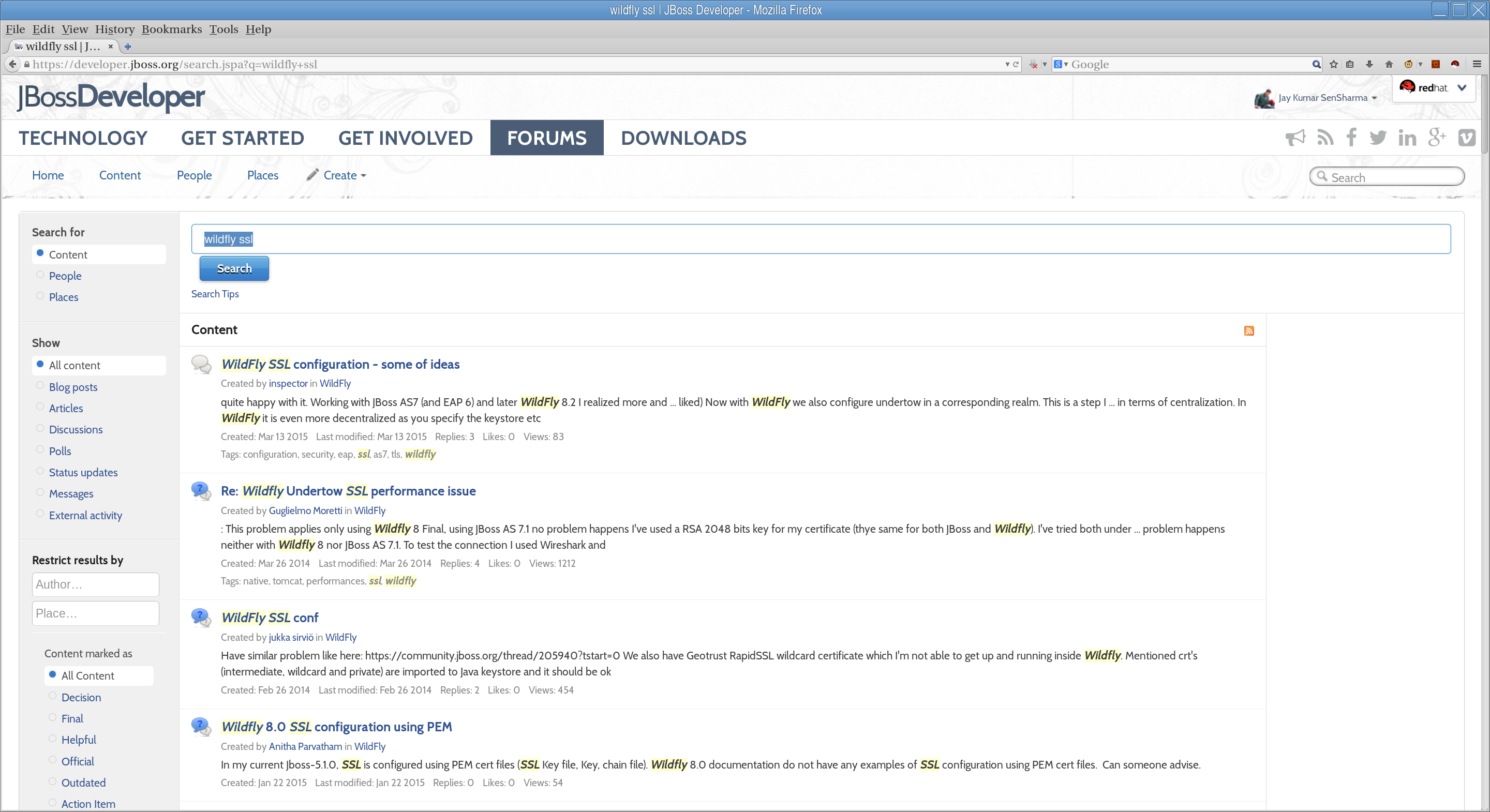Click the LinkedIn icon in header
Image resolution: width=1490 pixels, height=812 pixels.
tap(1407, 138)
